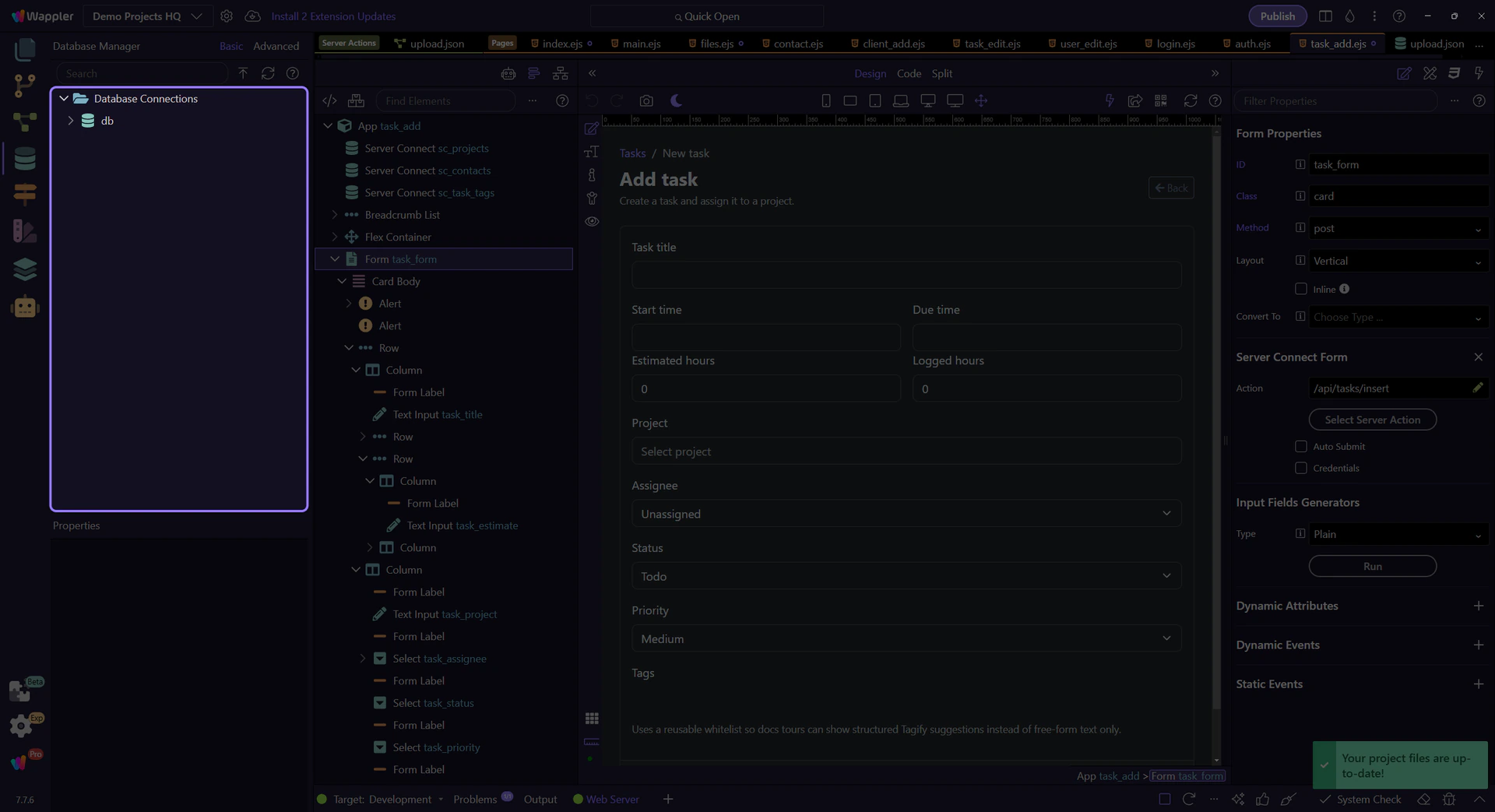
Task: Open the project settings gear icon
Action: (227, 16)
